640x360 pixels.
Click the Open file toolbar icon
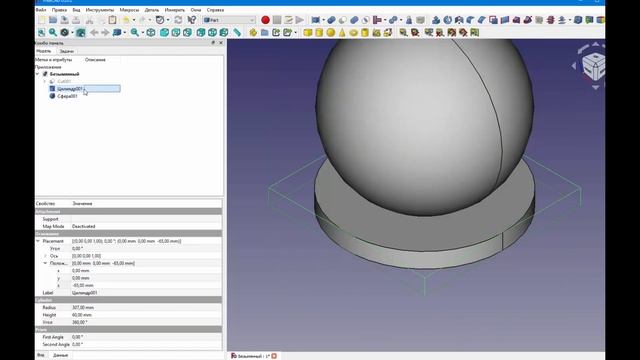click(53, 20)
